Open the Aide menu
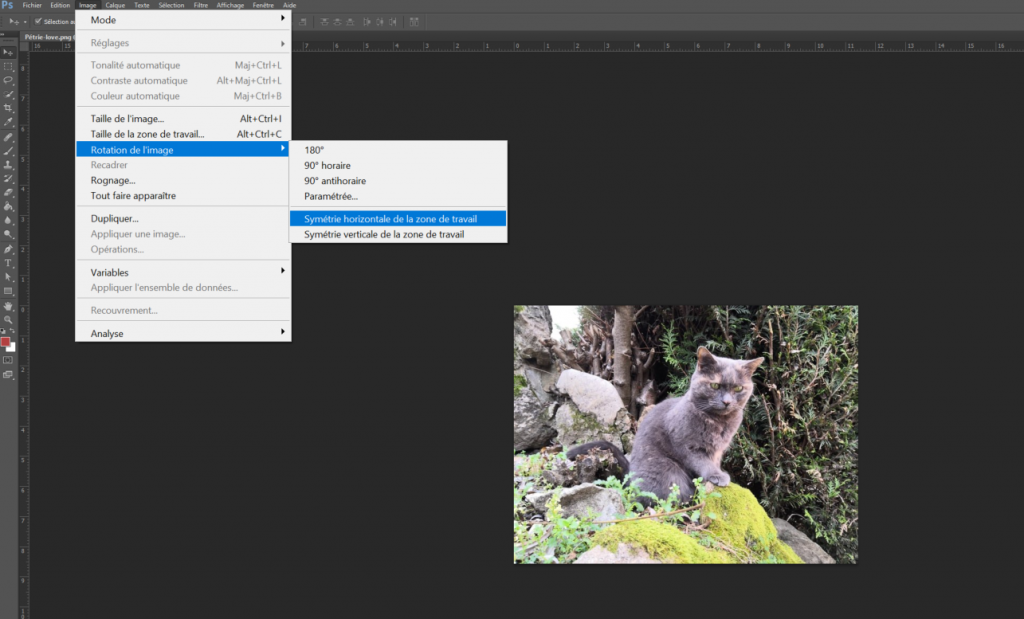The width and height of the screenshot is (1024, 619). point(289,5)
